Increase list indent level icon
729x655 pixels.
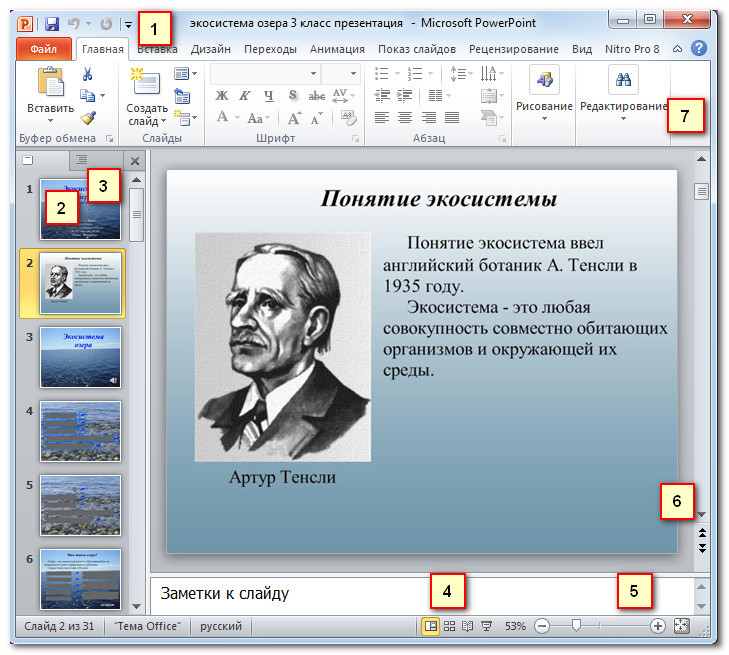click(404, 95)
